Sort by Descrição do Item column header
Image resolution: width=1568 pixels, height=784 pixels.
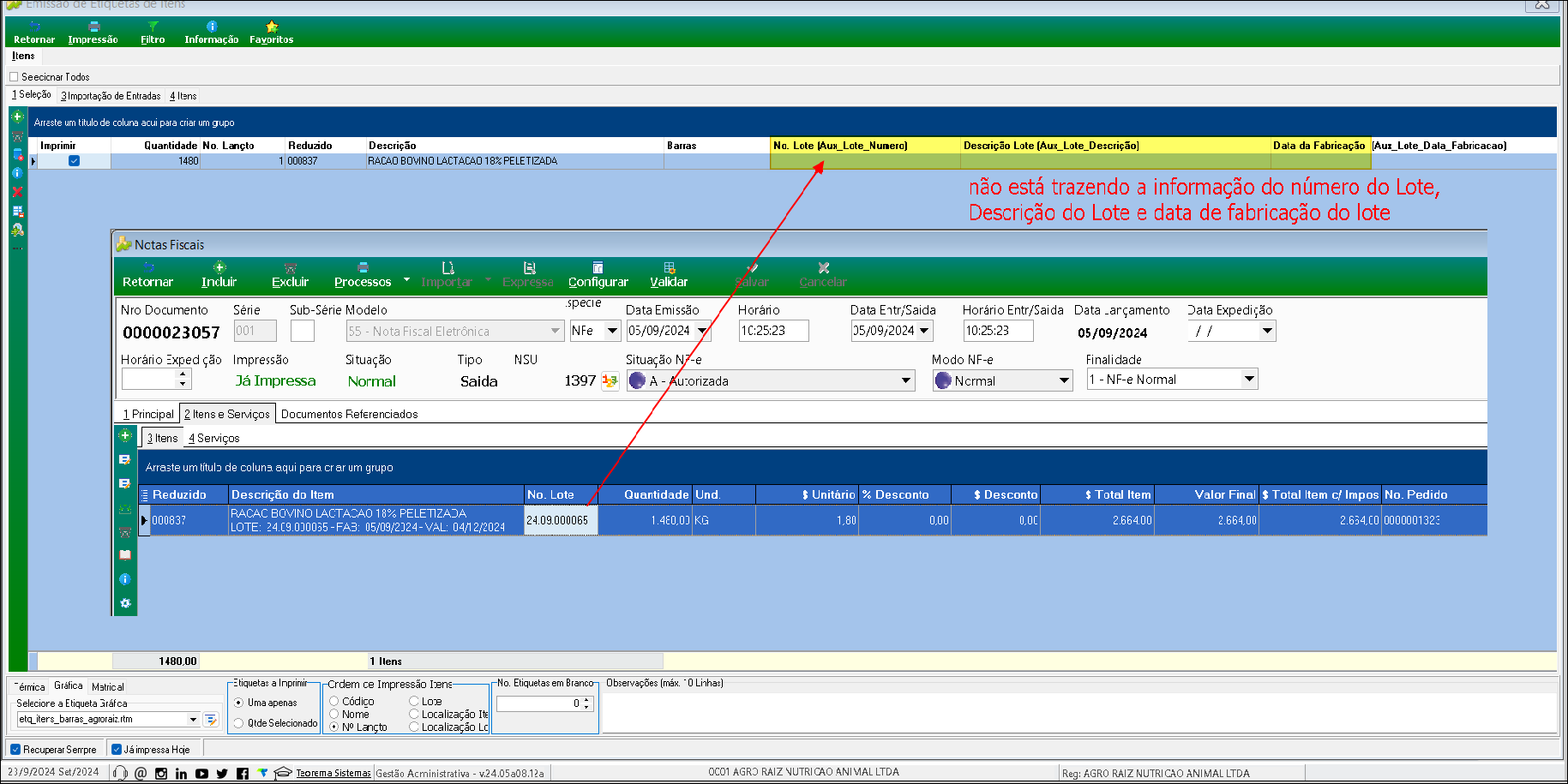tap(376, 494)
